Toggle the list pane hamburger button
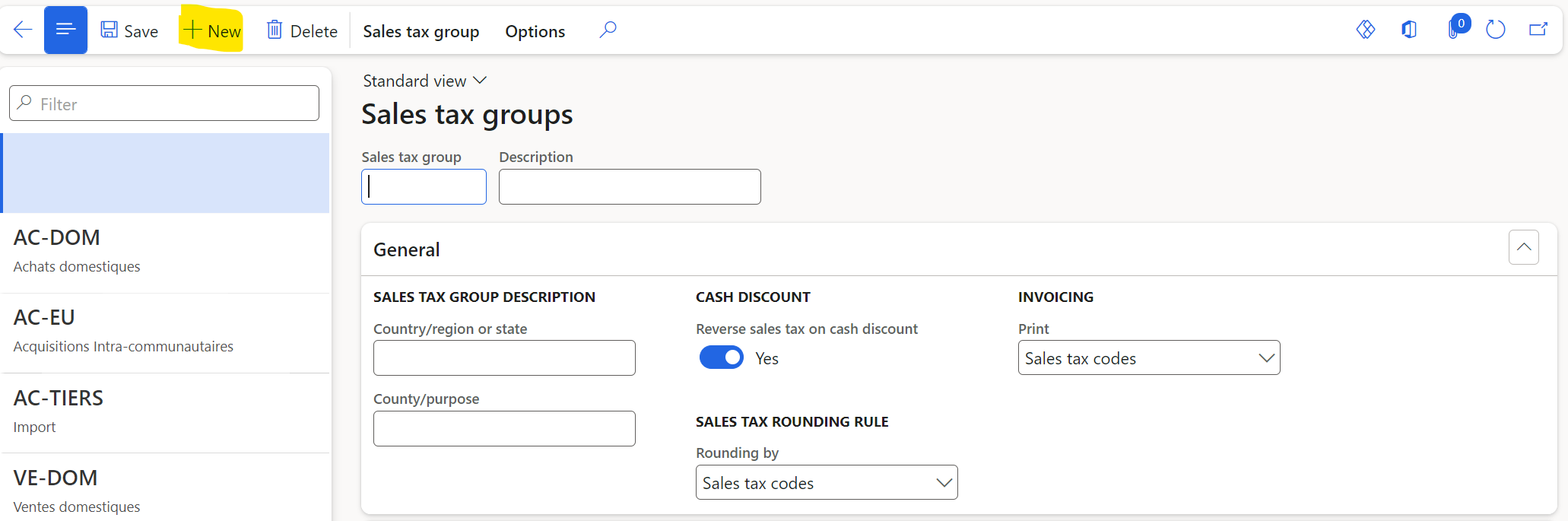The image size is (1568, 521). coord(65,30)
